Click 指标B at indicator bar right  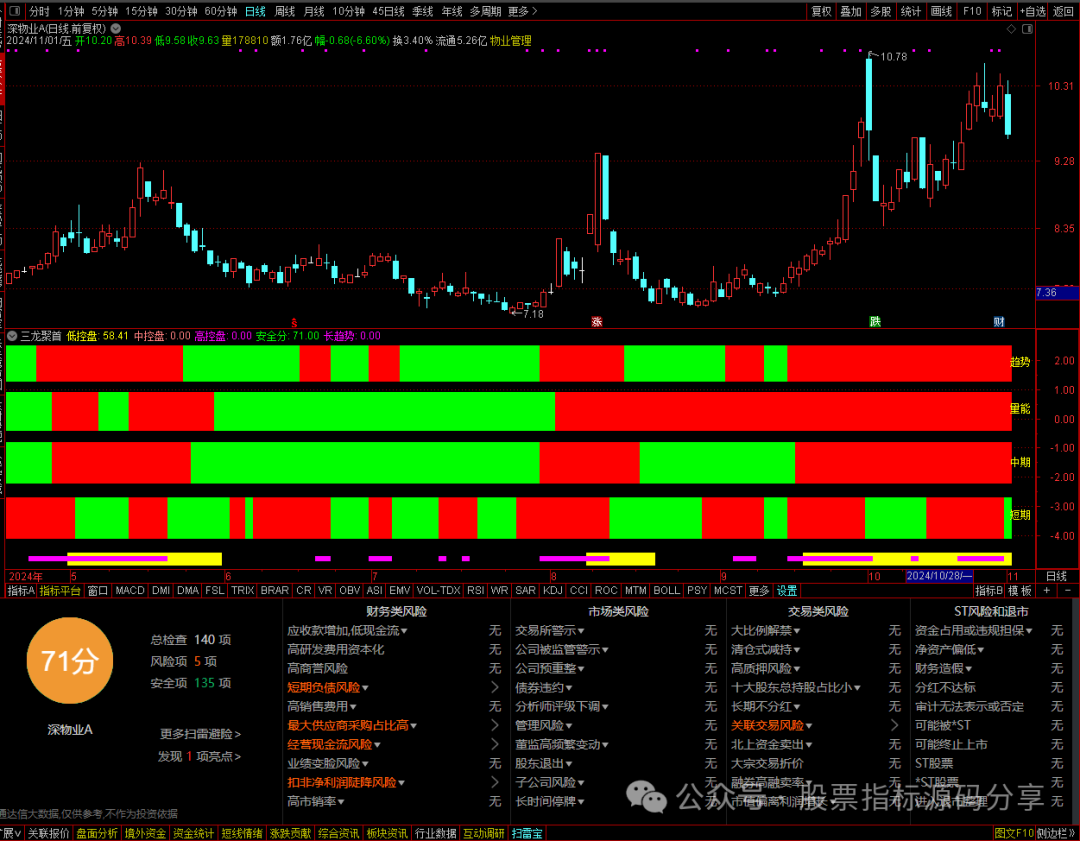(x=988, y=590)
